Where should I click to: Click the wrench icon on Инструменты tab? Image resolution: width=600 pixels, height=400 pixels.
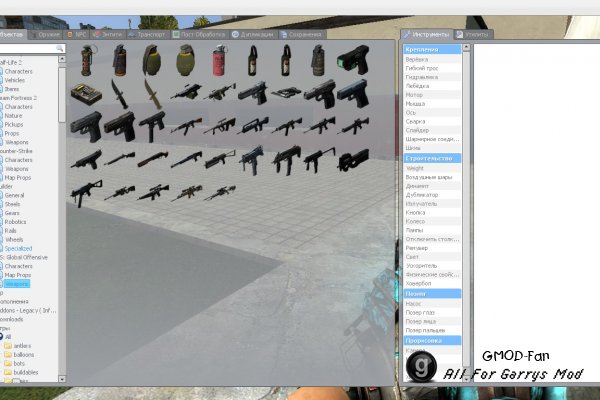(x=407, y=34)
